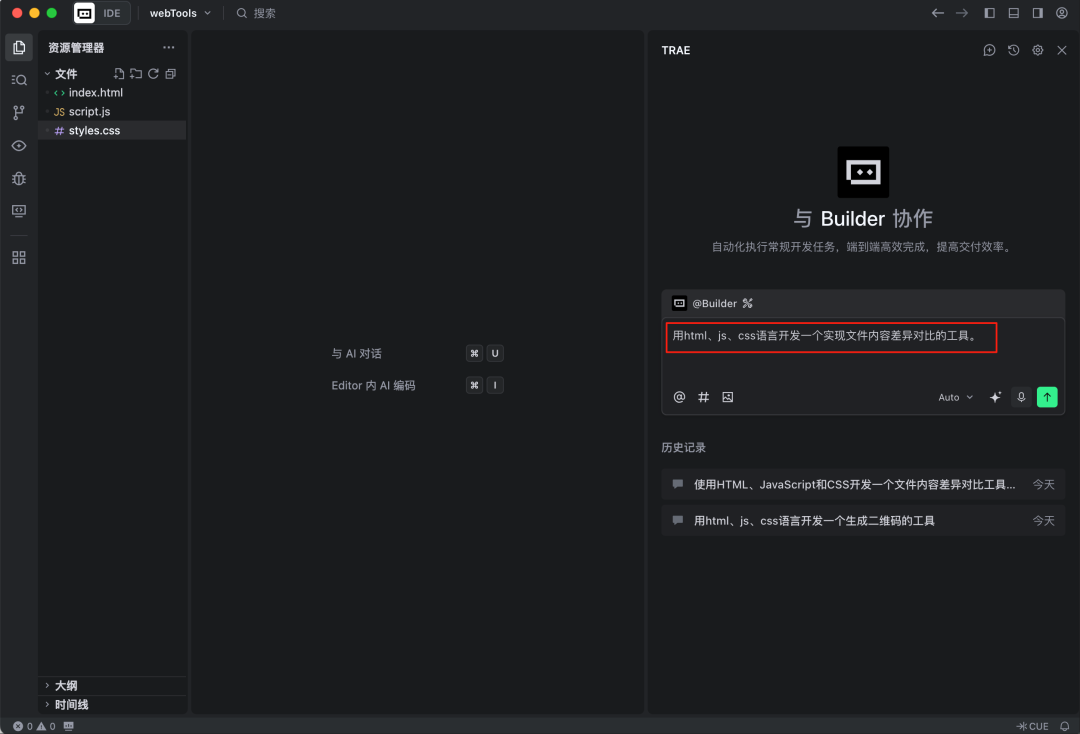The width and height of the screenshot is (1080, 734).
Task: Toggle the bottom panel layout
Action: click(1013, 13)
